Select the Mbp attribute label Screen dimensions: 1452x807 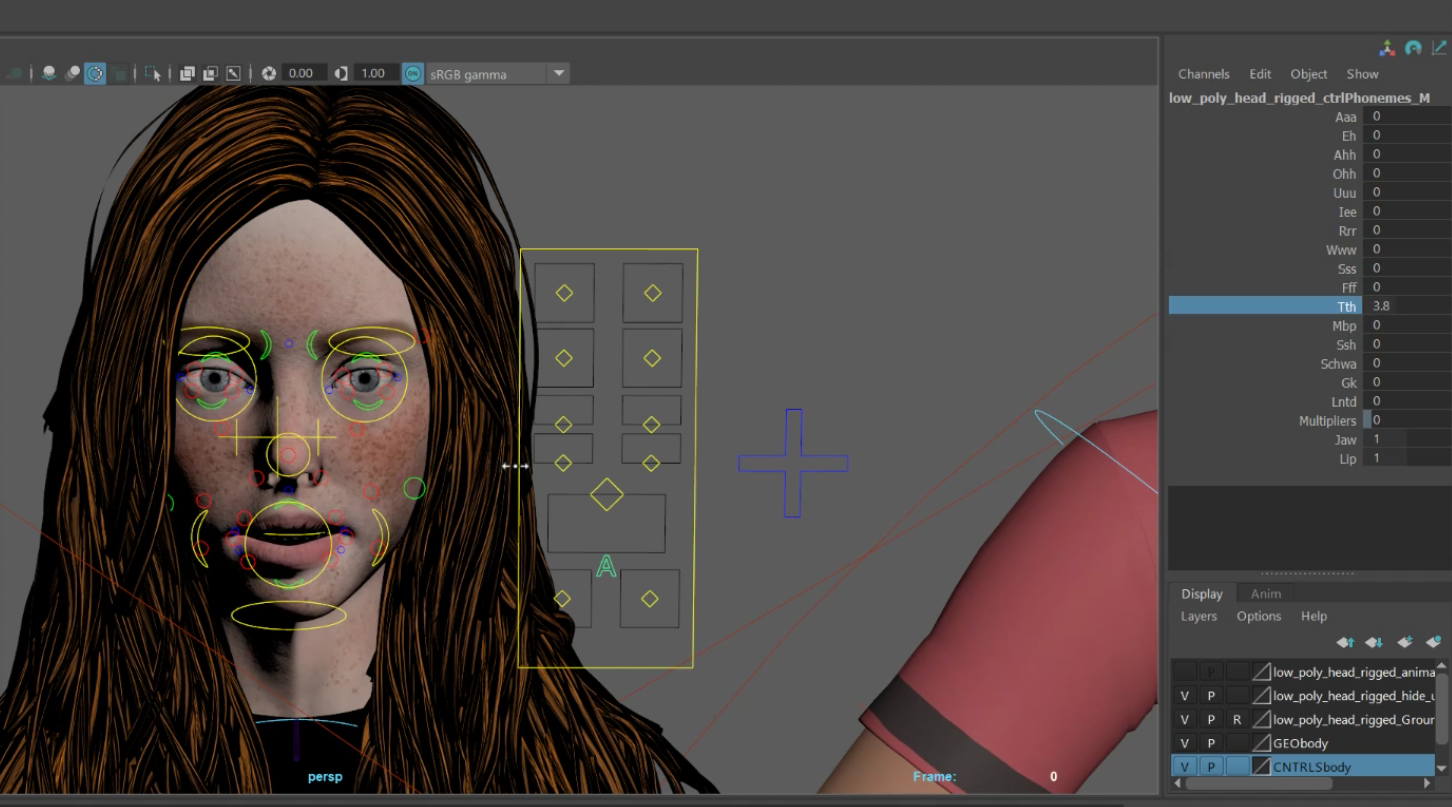pos(1344,325)
